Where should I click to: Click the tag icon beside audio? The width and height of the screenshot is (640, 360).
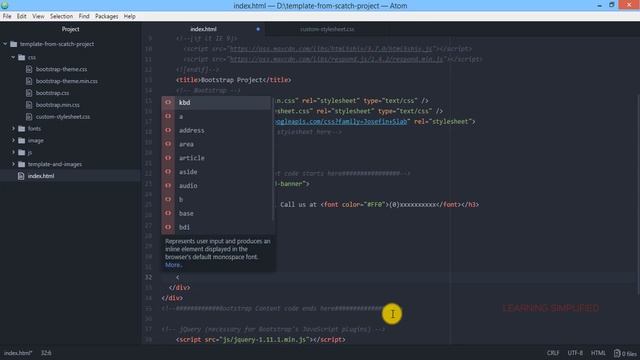168,186
